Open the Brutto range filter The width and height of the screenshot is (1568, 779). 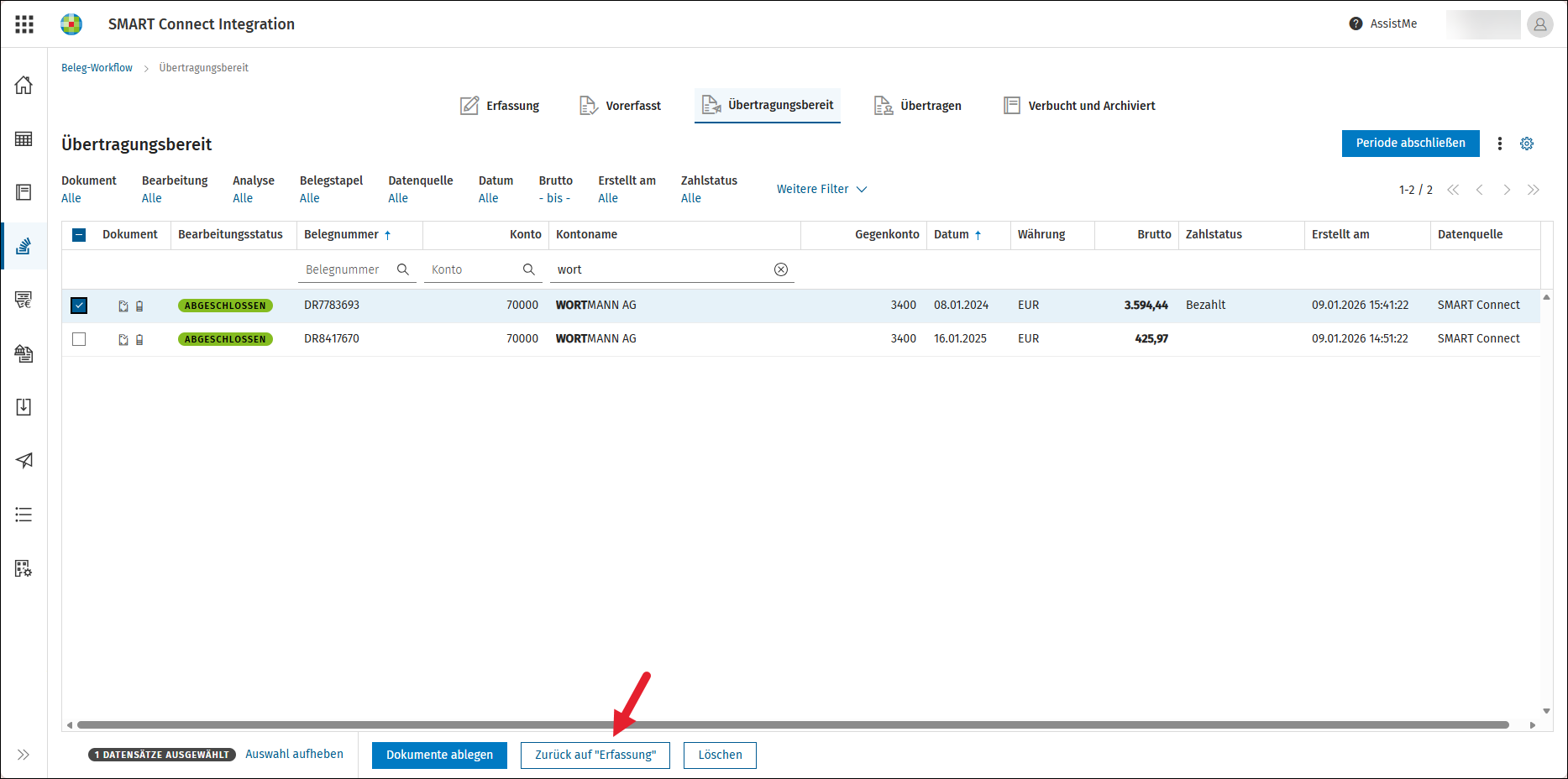pos(554,198)
